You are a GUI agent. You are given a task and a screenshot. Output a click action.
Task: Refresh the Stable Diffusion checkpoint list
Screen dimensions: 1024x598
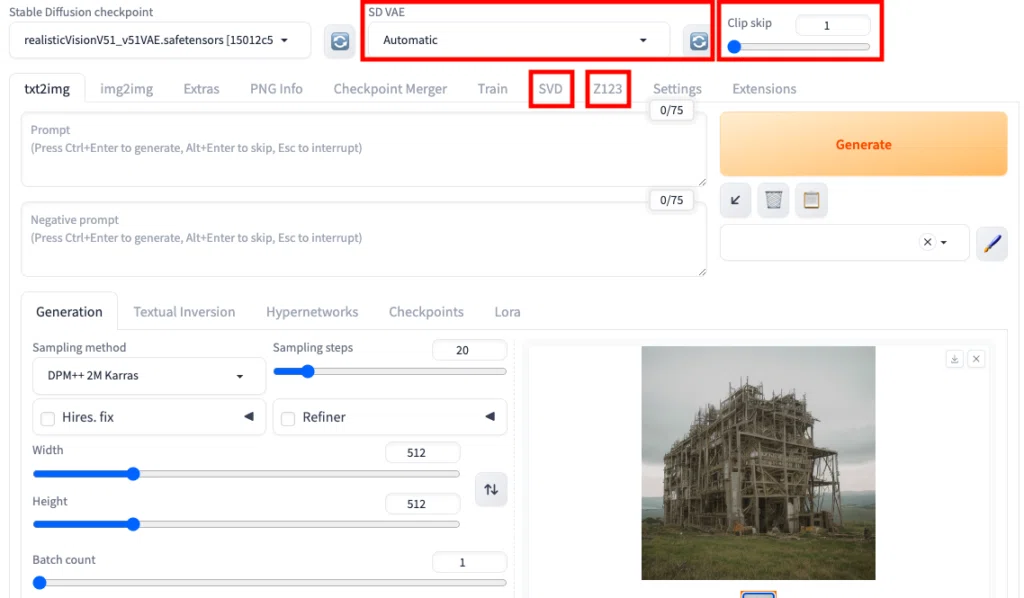tap(340, 41)
